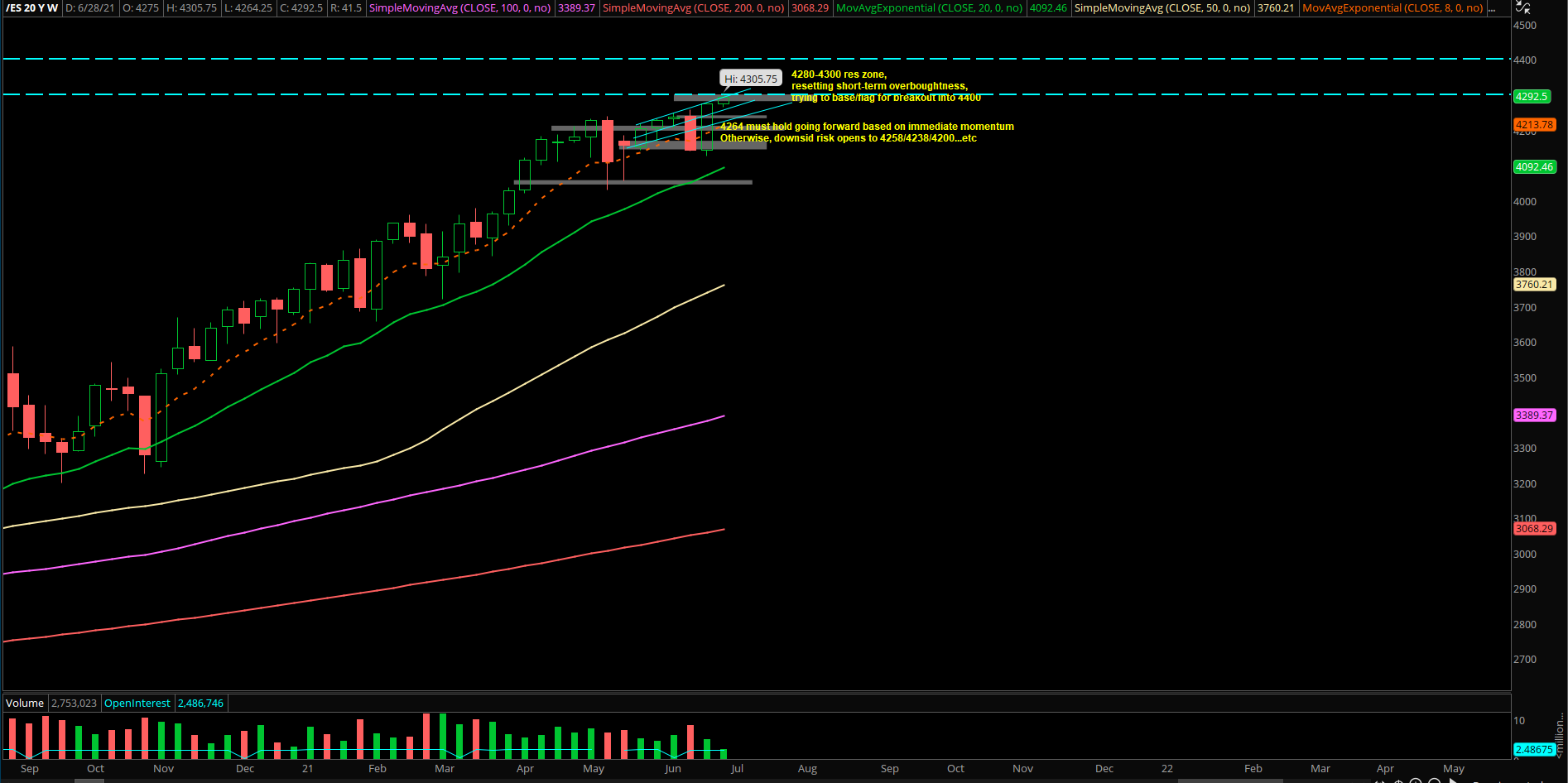Click the 3760.21 value in study header
The image size is (1568, 783).
pyautogui.click(x=1276, y=7)
